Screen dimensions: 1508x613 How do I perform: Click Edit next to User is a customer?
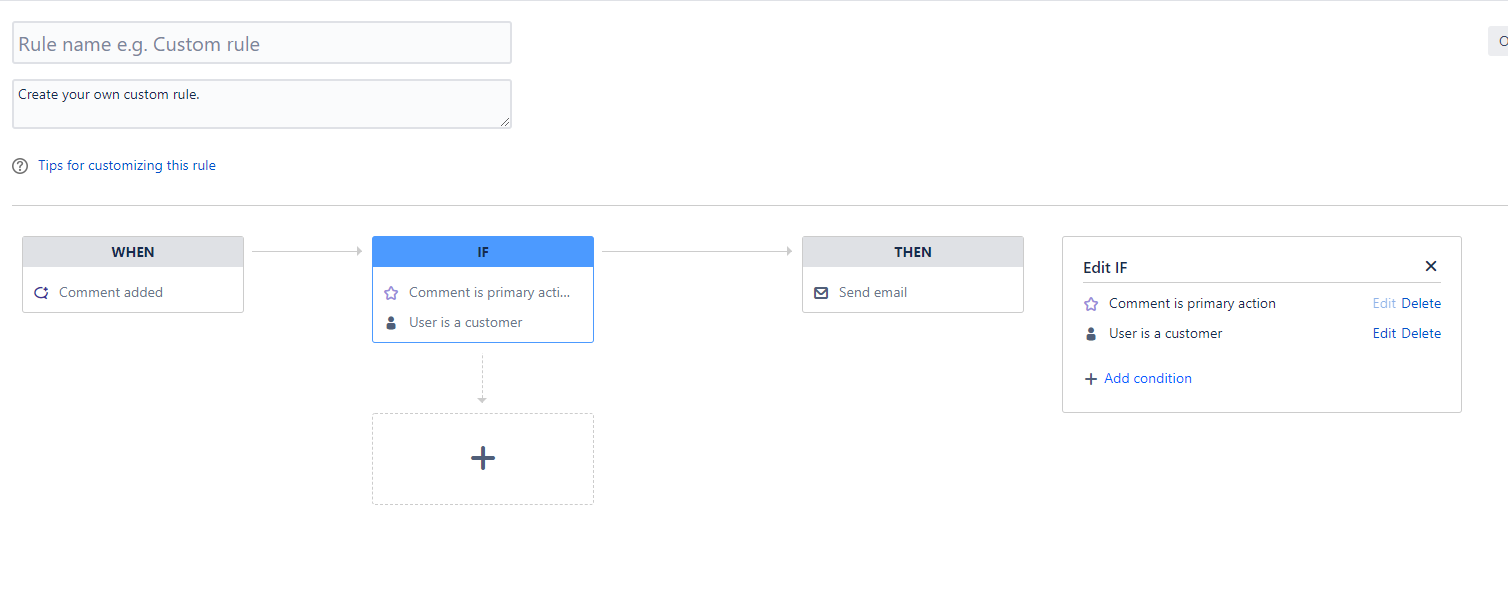coord(1384,333)
